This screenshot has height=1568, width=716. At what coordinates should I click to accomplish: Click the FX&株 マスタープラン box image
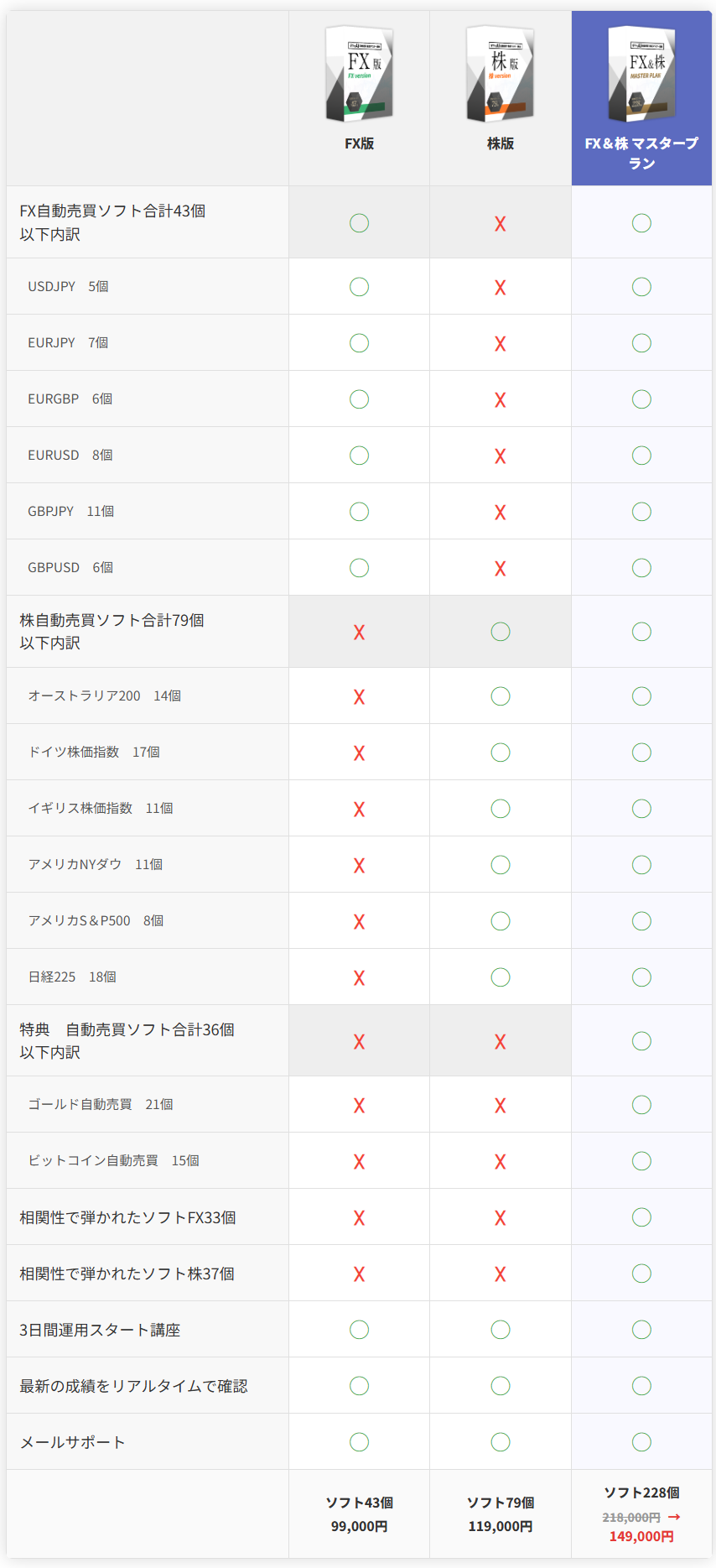click(x=641, y=74)
